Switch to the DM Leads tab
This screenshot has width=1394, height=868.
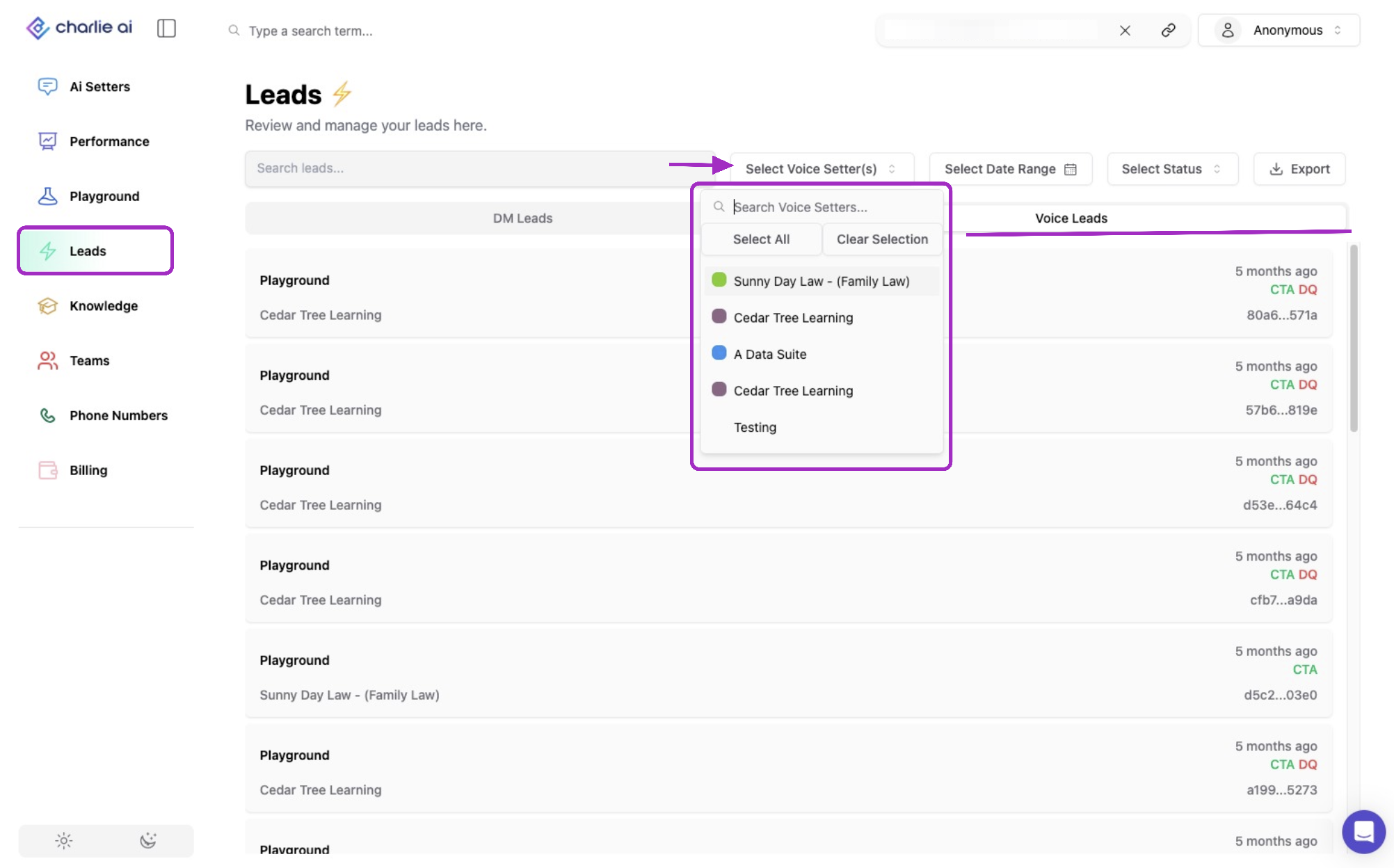[522, 218]
